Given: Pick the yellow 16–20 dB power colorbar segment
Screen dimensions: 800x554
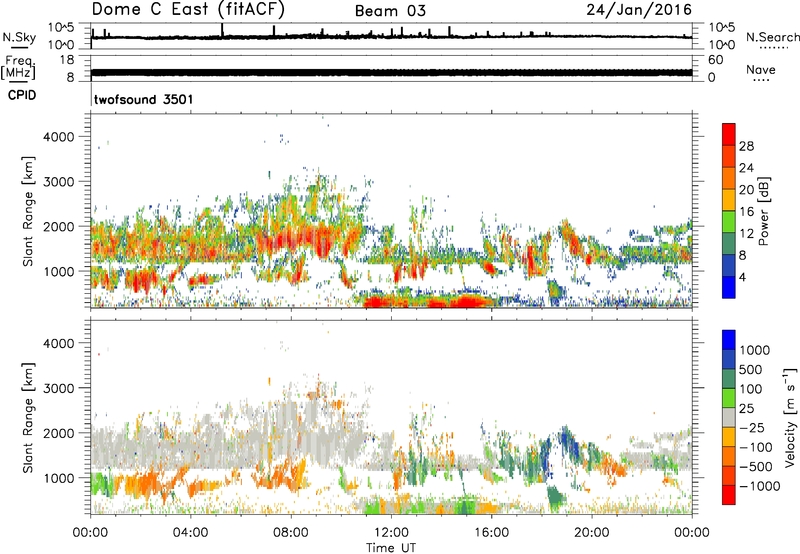Looking at the screenshot, I should coord(729,200).
